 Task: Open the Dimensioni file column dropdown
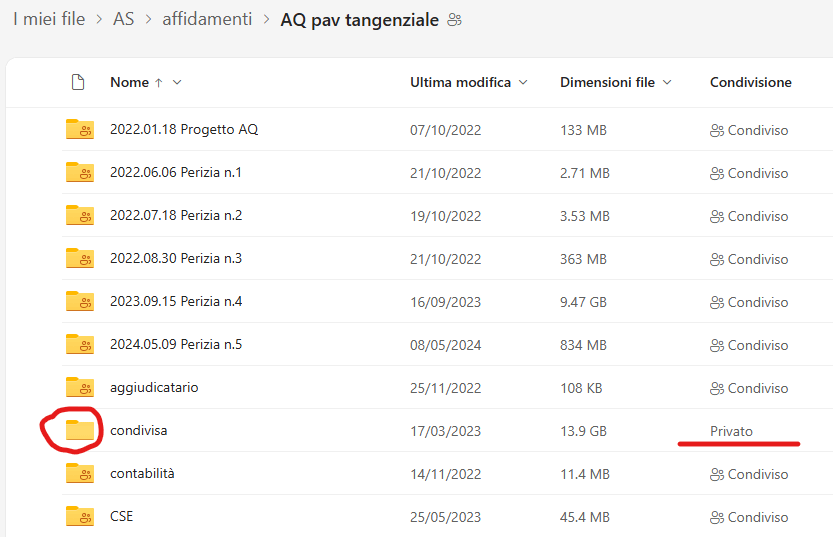(667, 82)
